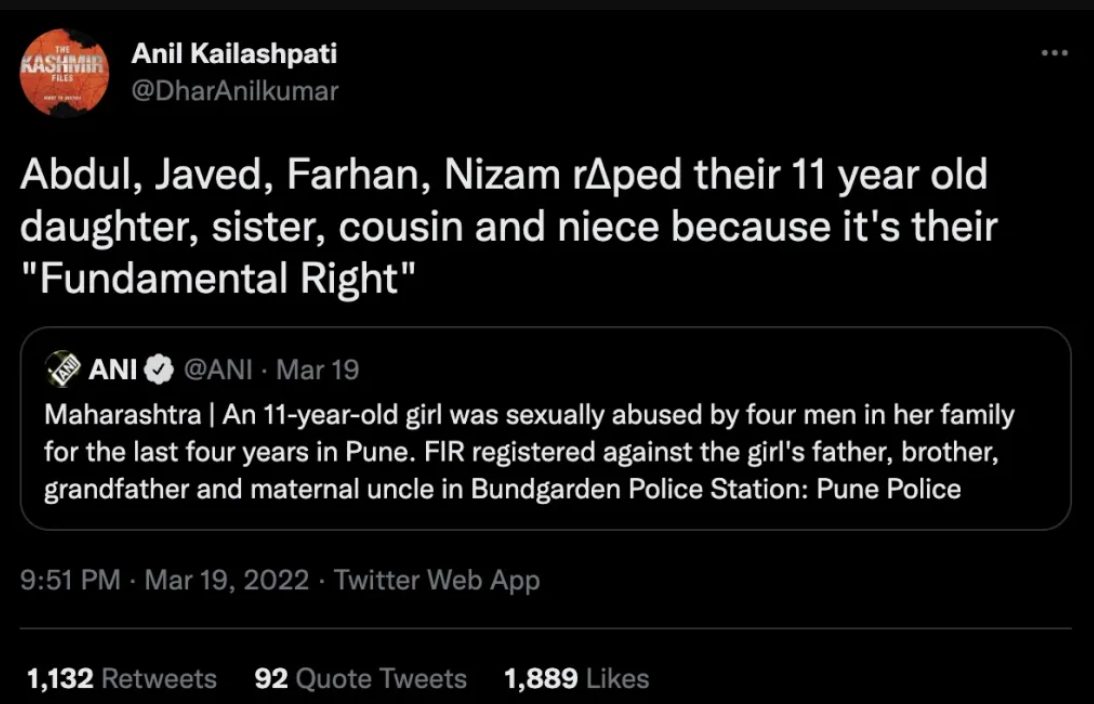1094x704 pixels.
Task: Click the main tweet text
Action: point(509,227)
